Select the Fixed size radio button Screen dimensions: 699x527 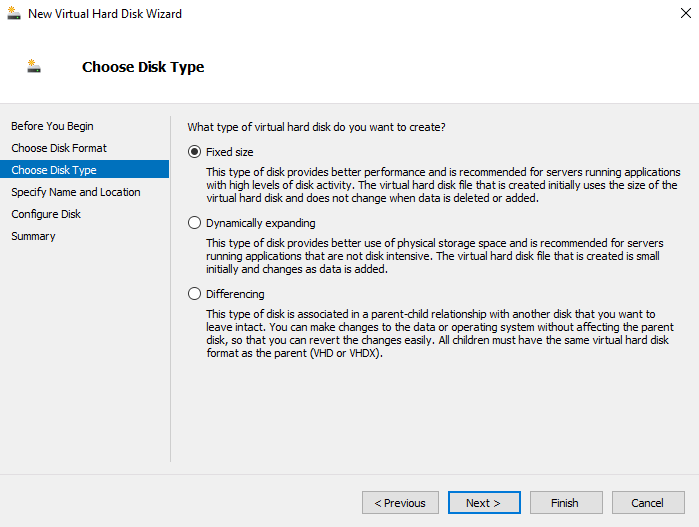coord(194,152)
